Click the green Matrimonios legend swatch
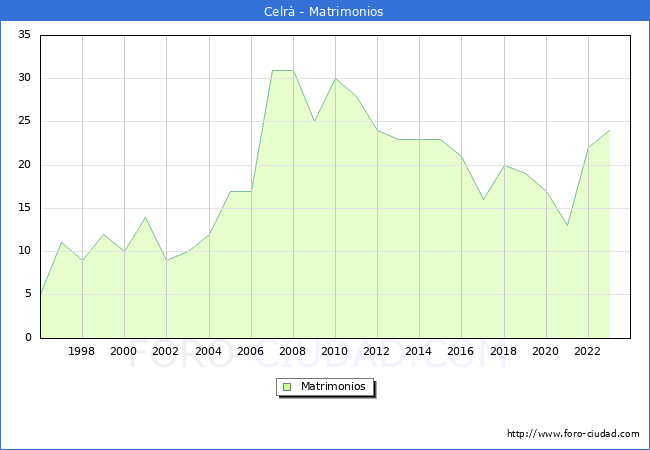650x450 pixels. click(287, 387)
